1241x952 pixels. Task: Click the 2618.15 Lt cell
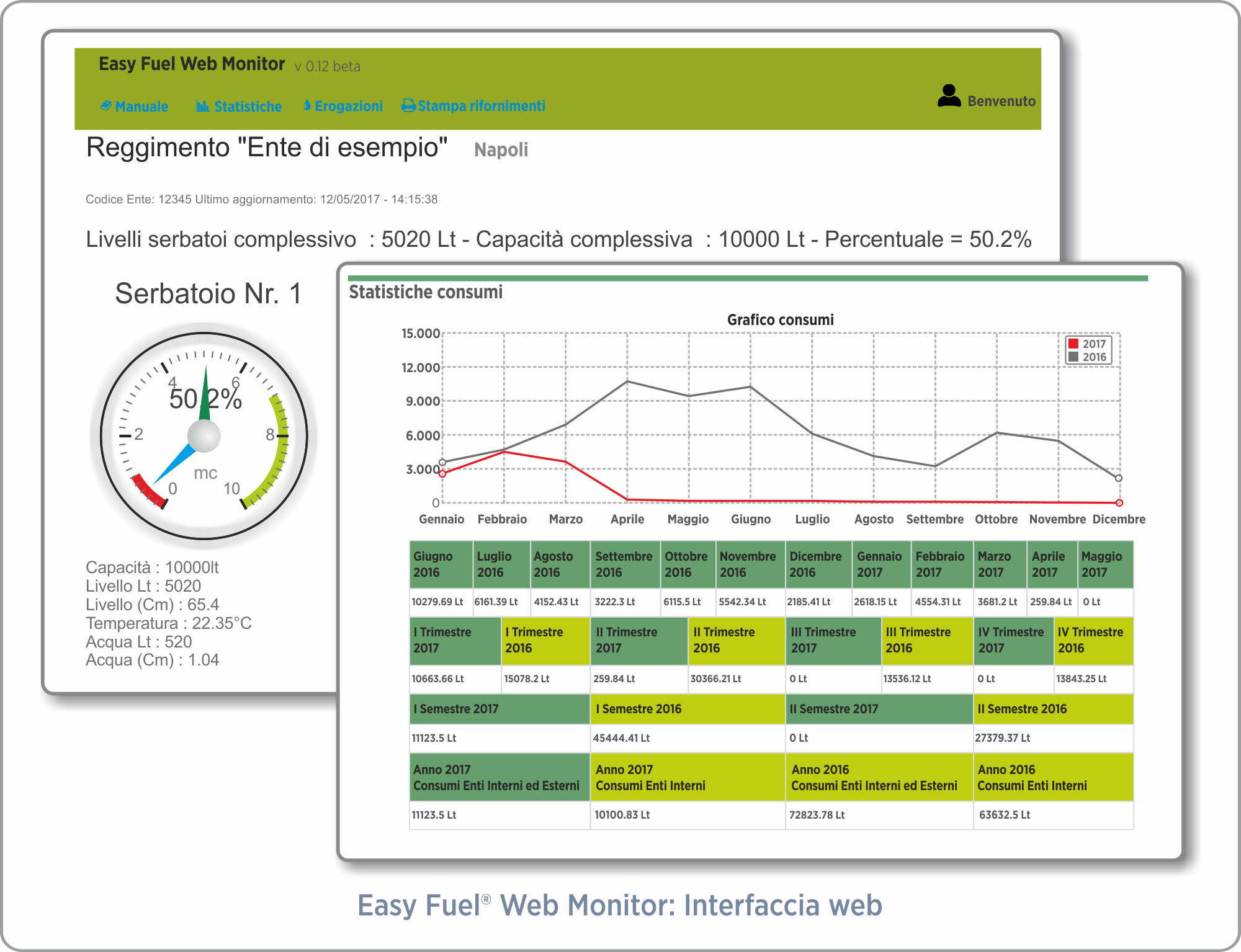(x=882, y=602)
